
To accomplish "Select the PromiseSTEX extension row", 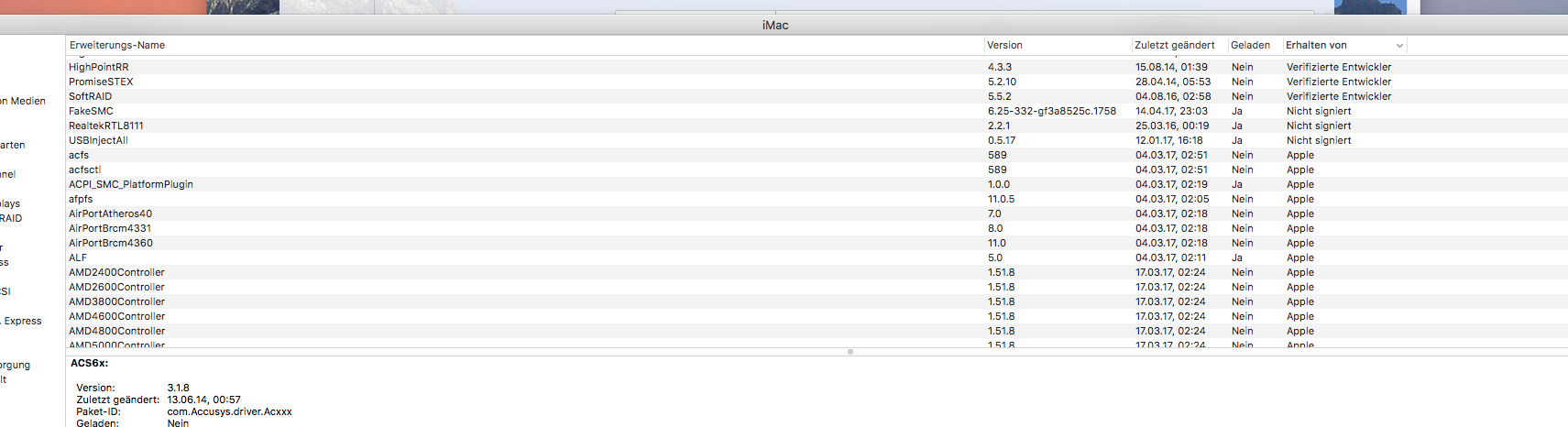I will click(817, 82).
